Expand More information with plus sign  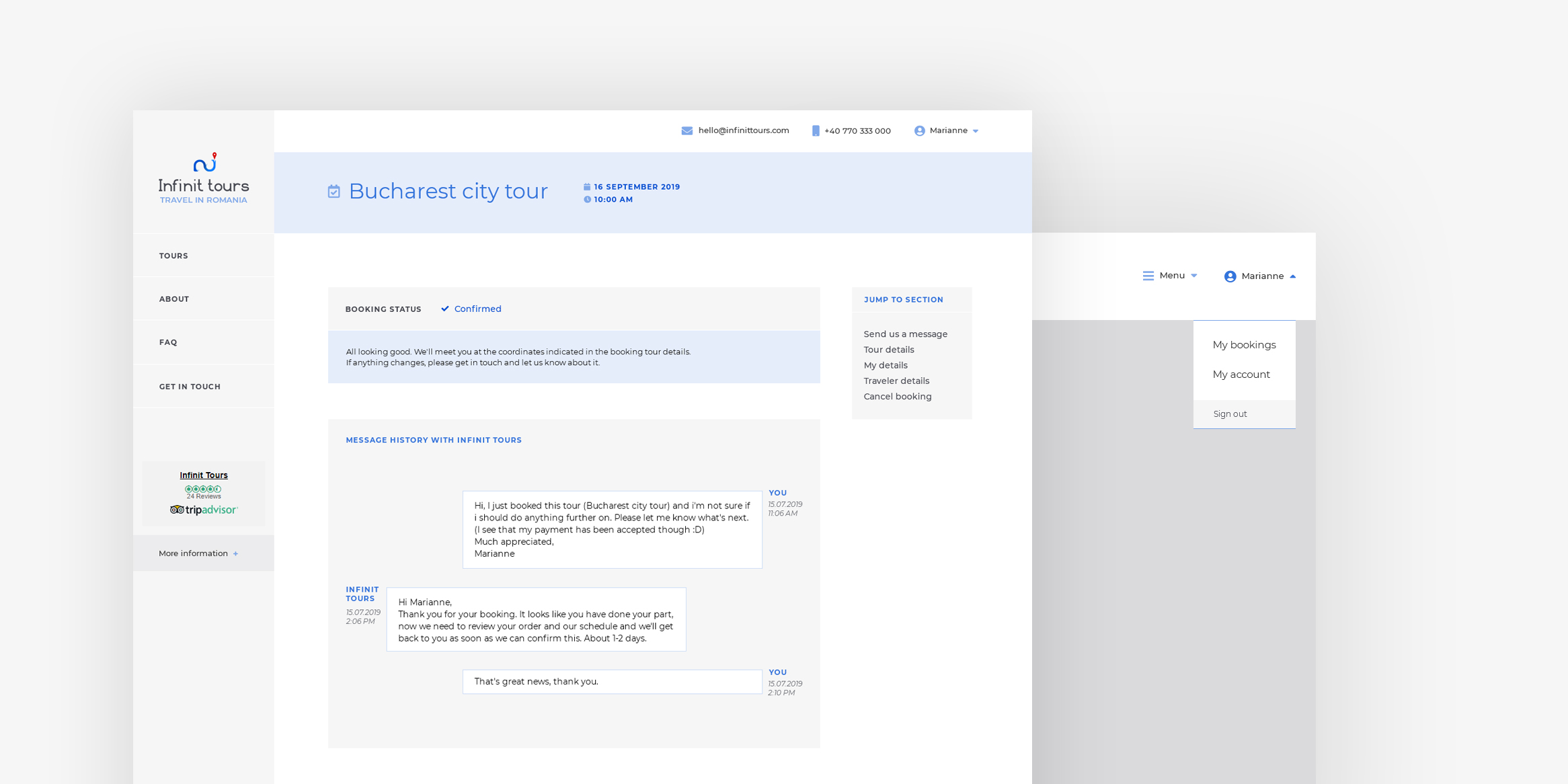click(x=235, y=553)
